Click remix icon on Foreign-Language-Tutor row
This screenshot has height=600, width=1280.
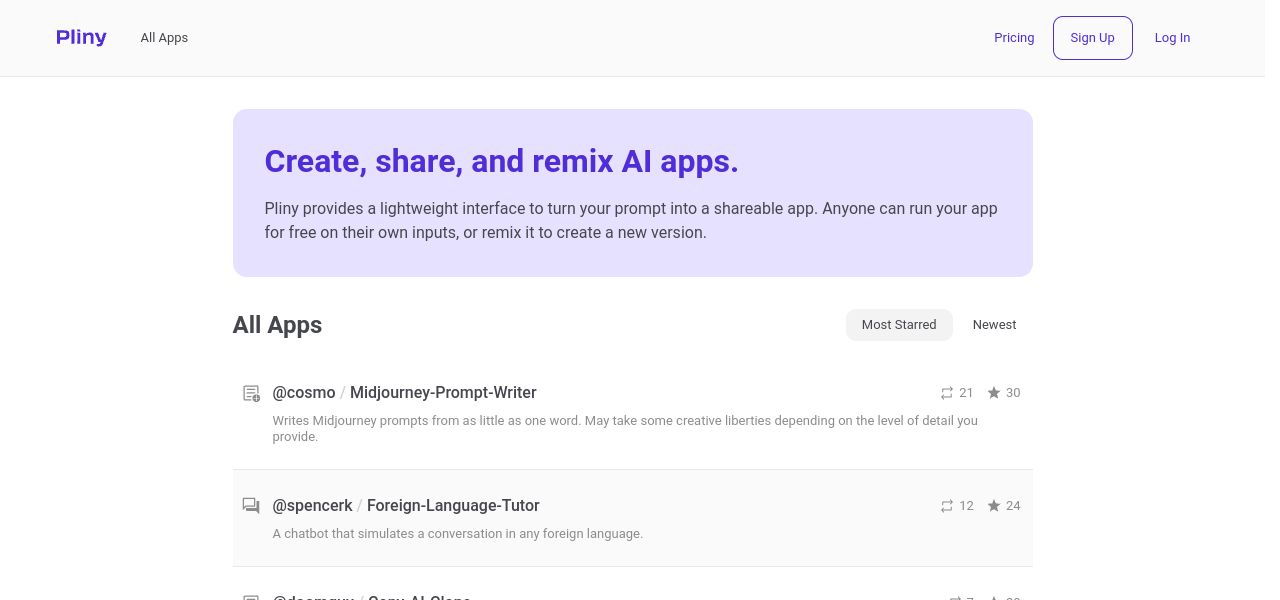[946, 506]
